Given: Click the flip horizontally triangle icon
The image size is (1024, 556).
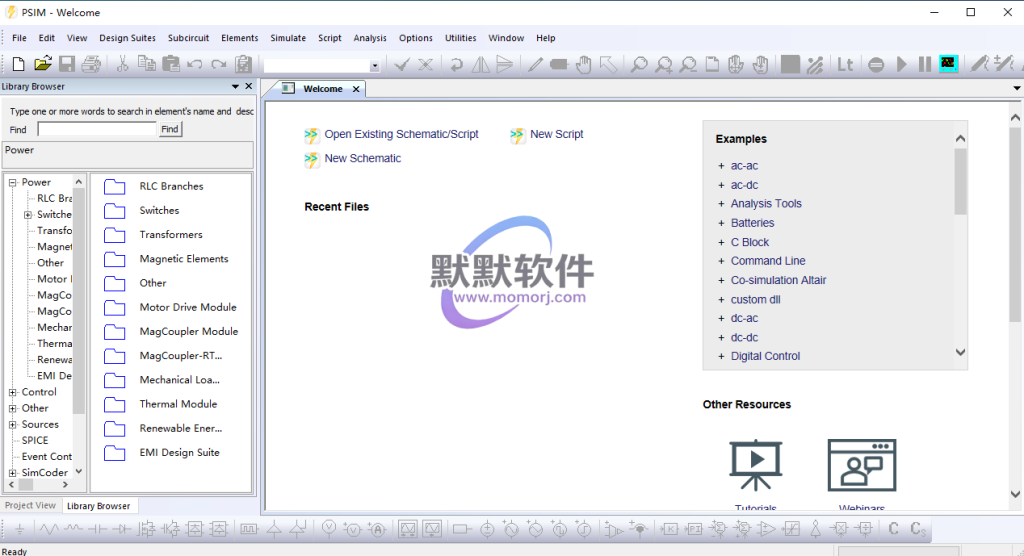Looking at the screenshot, I should coord(481,64).
